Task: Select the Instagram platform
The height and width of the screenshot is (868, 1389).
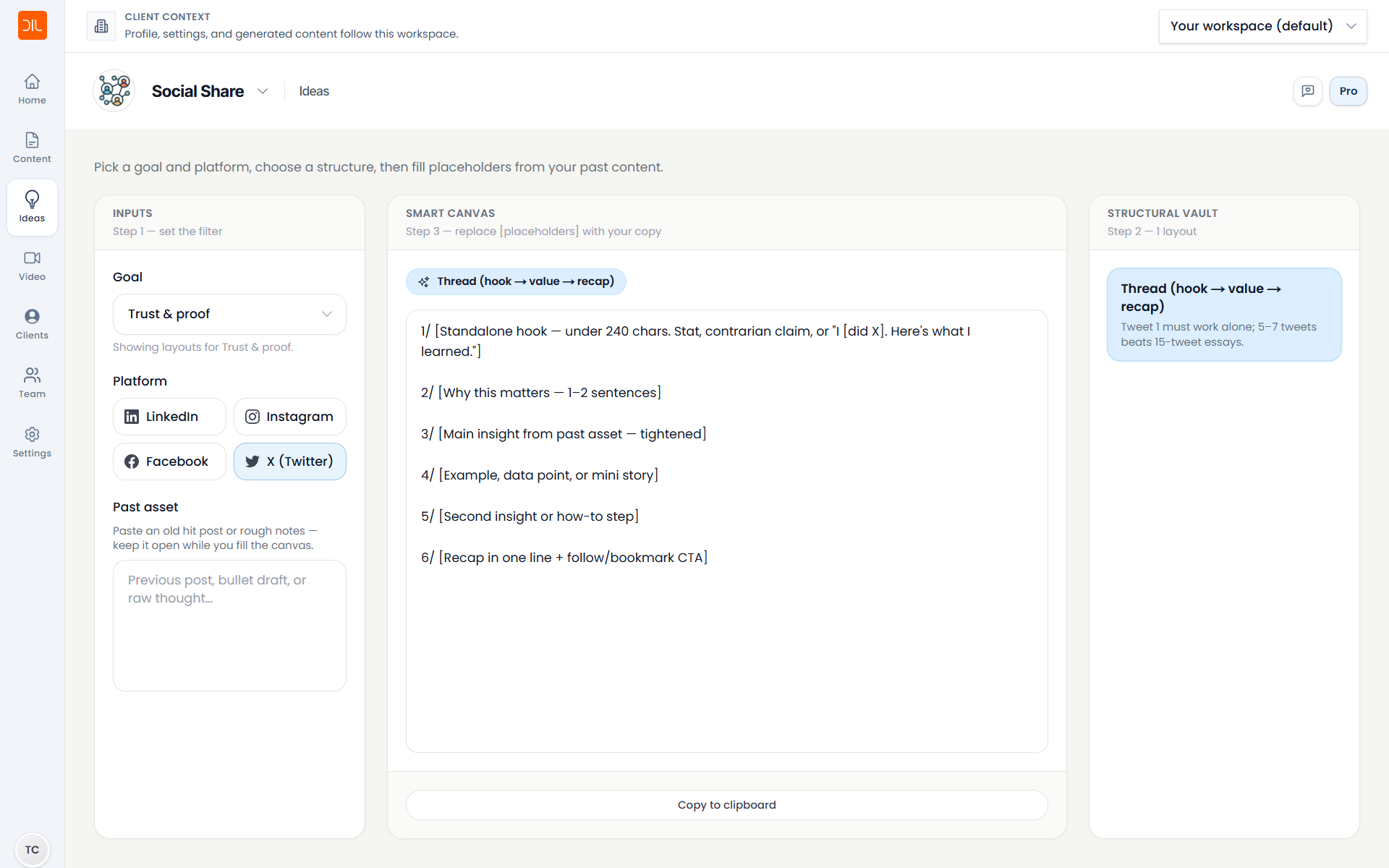Action: tap(289, 417)
